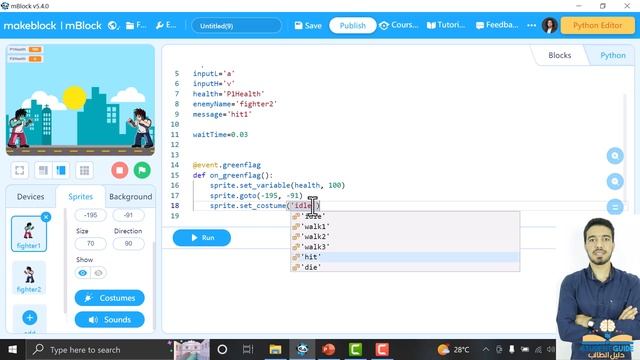This screenshot has height=360, width=640.
Task: Switch to the Blocks tab
Action: pyautogui.click(x=559, y=55)
